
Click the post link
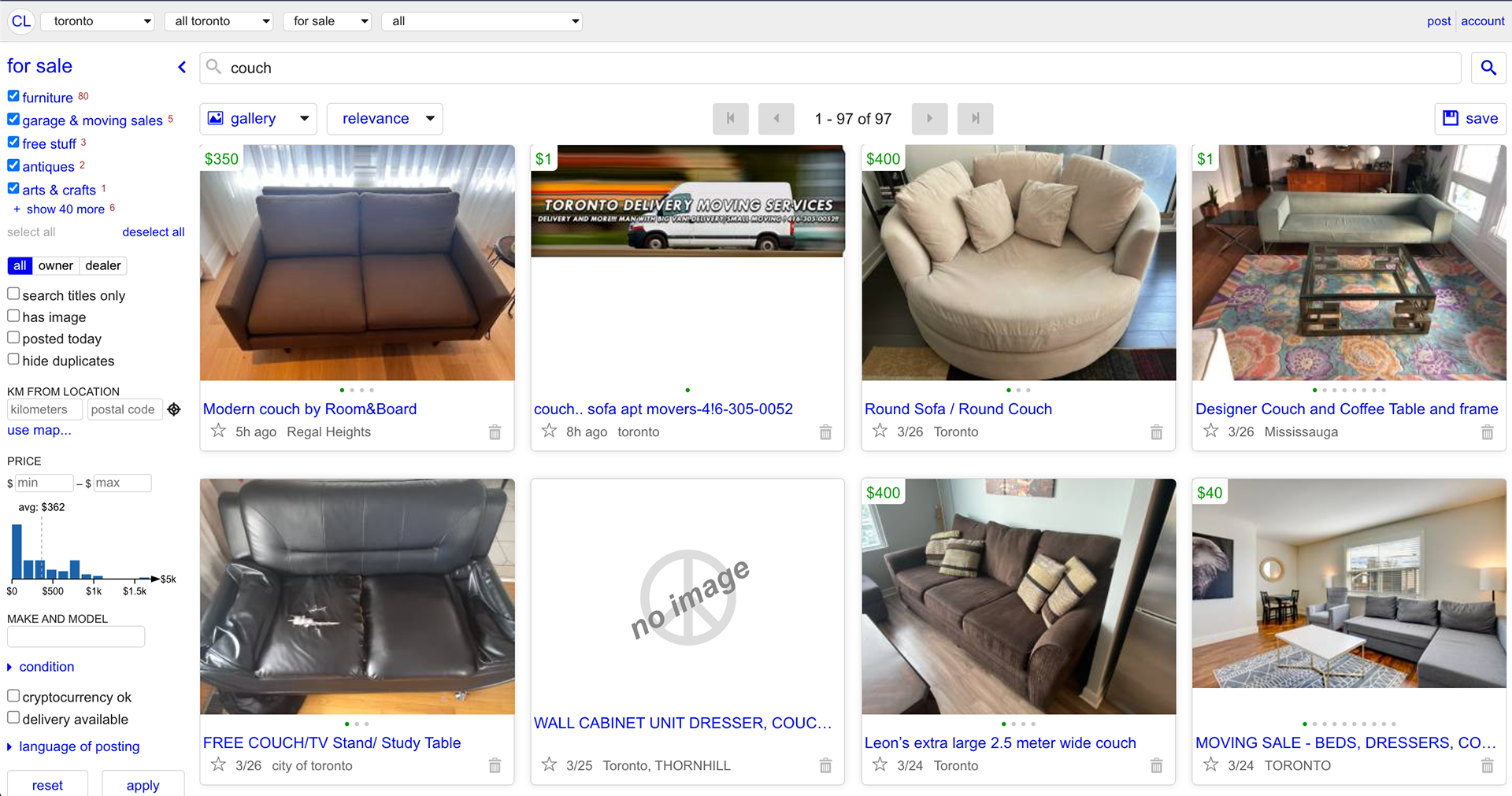(1439, 21)
